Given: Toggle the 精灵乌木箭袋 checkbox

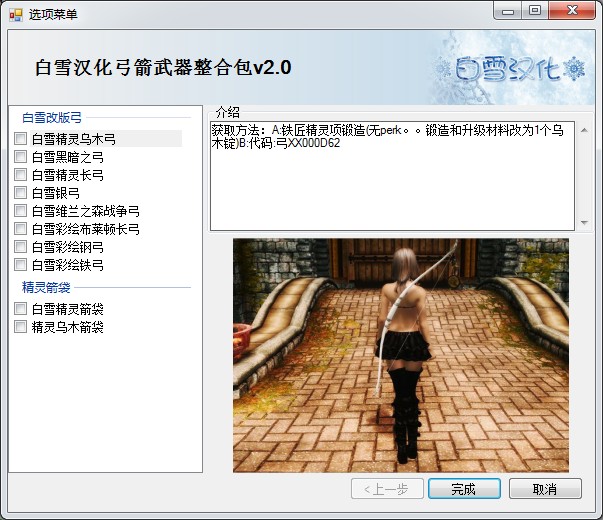Looking at the screenshot, I should (20, 327).
